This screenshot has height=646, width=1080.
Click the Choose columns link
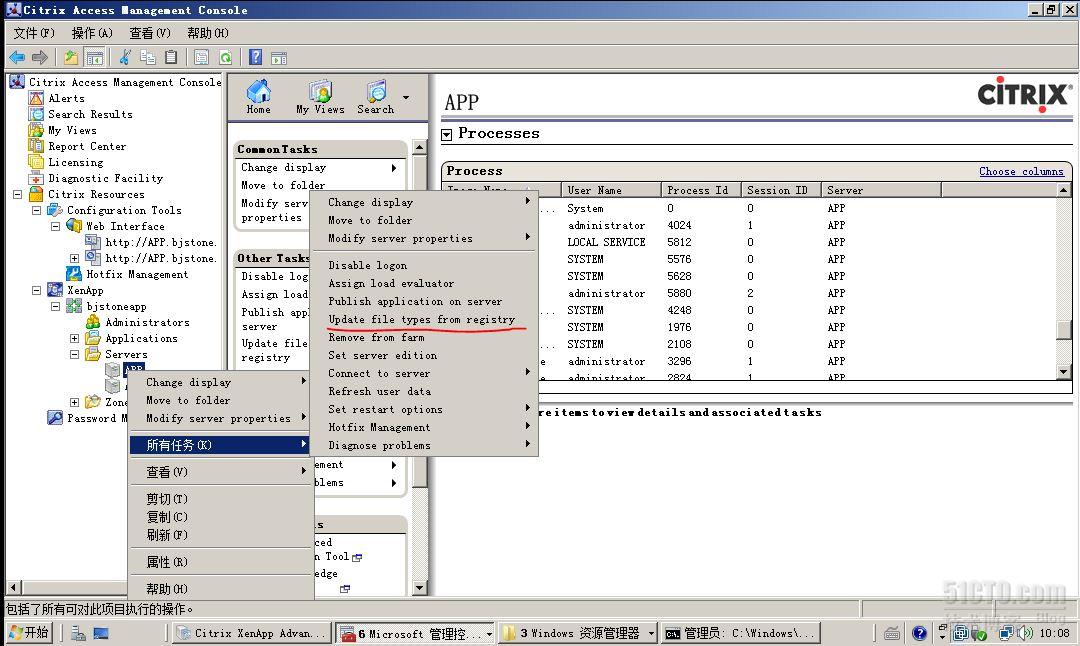pyautogui.click(x=1021, y=171)
